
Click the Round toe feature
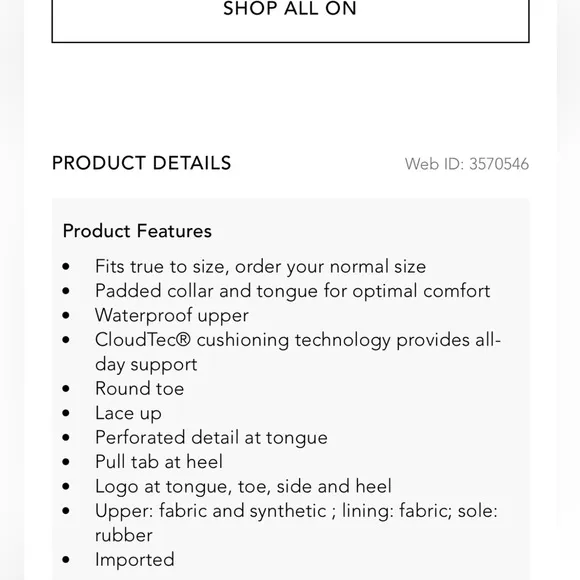point(139,388)
